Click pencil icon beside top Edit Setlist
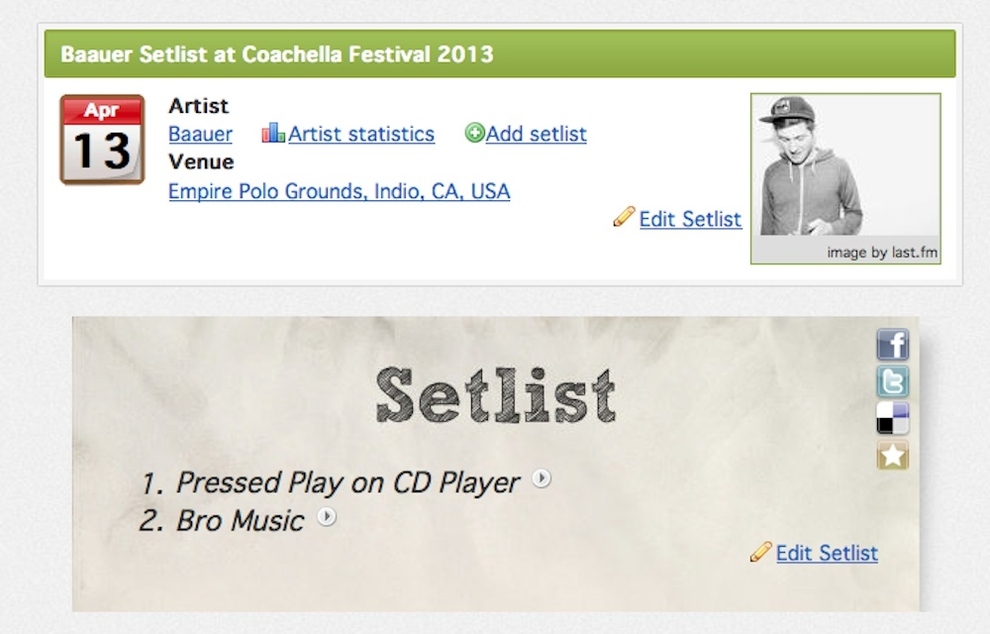 624,217
